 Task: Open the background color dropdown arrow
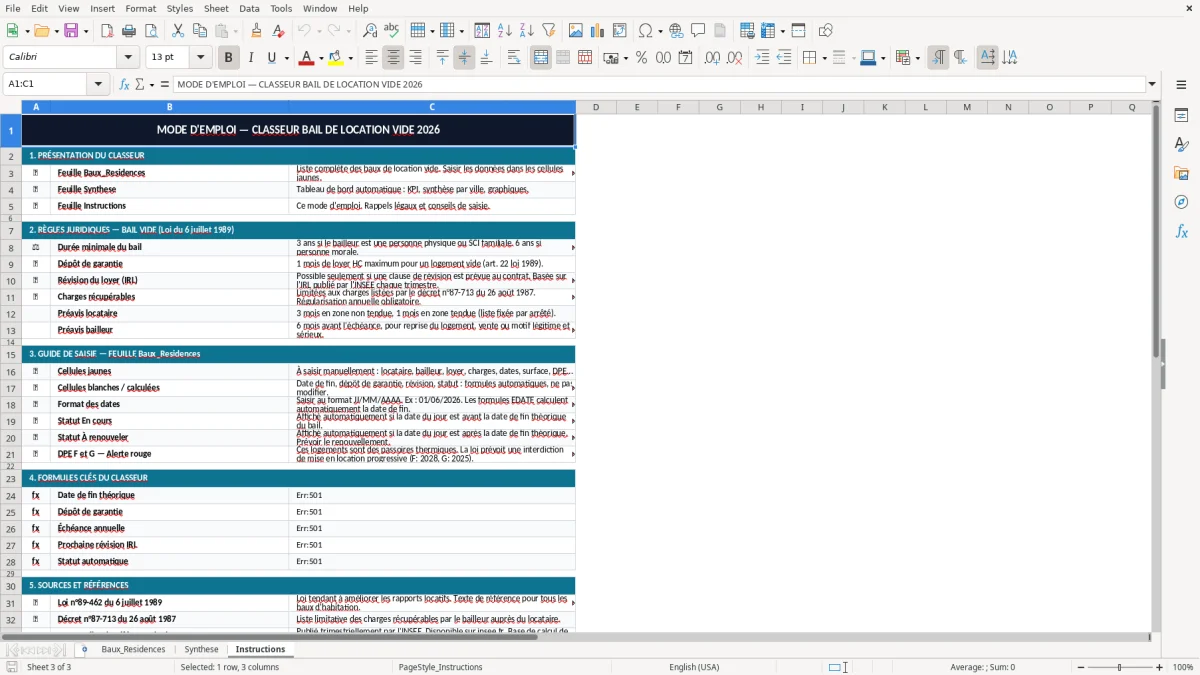(350, 58)
